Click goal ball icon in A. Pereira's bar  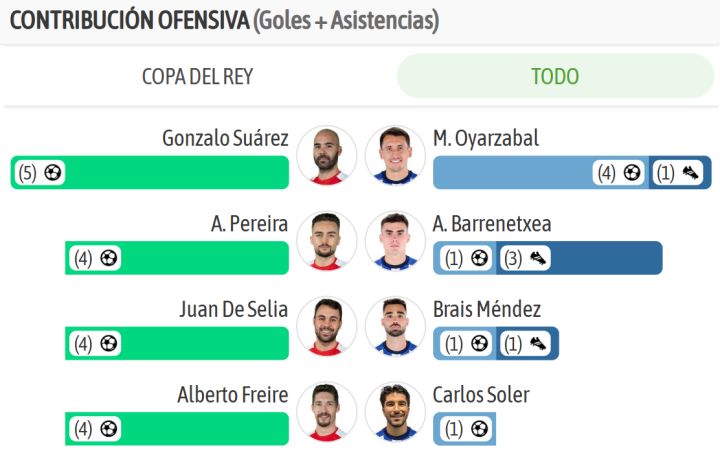[x=109, y=258]
